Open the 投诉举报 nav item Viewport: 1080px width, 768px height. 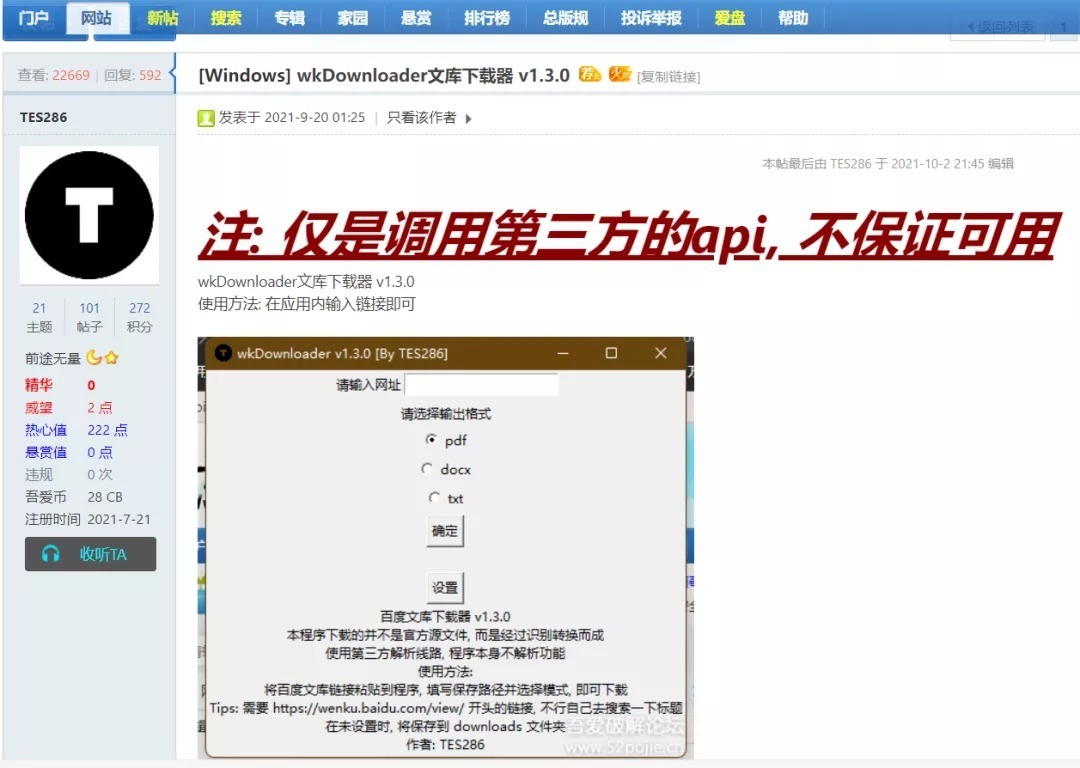click(652, 18)
